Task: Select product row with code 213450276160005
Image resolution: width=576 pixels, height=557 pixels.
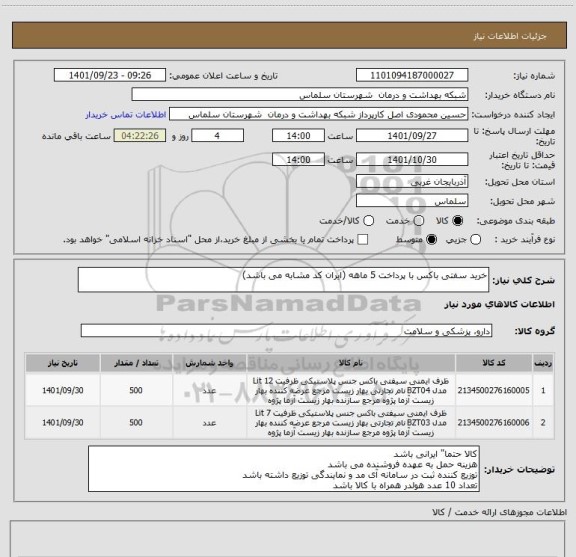Action: point(289,390)
